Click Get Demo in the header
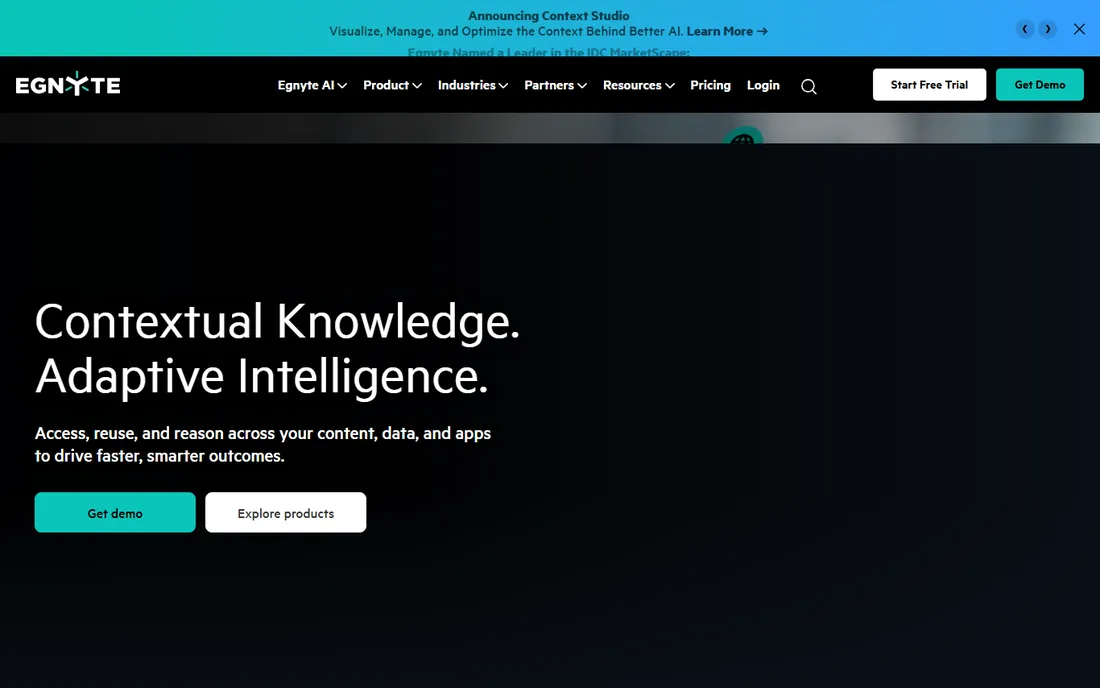 1040,85
